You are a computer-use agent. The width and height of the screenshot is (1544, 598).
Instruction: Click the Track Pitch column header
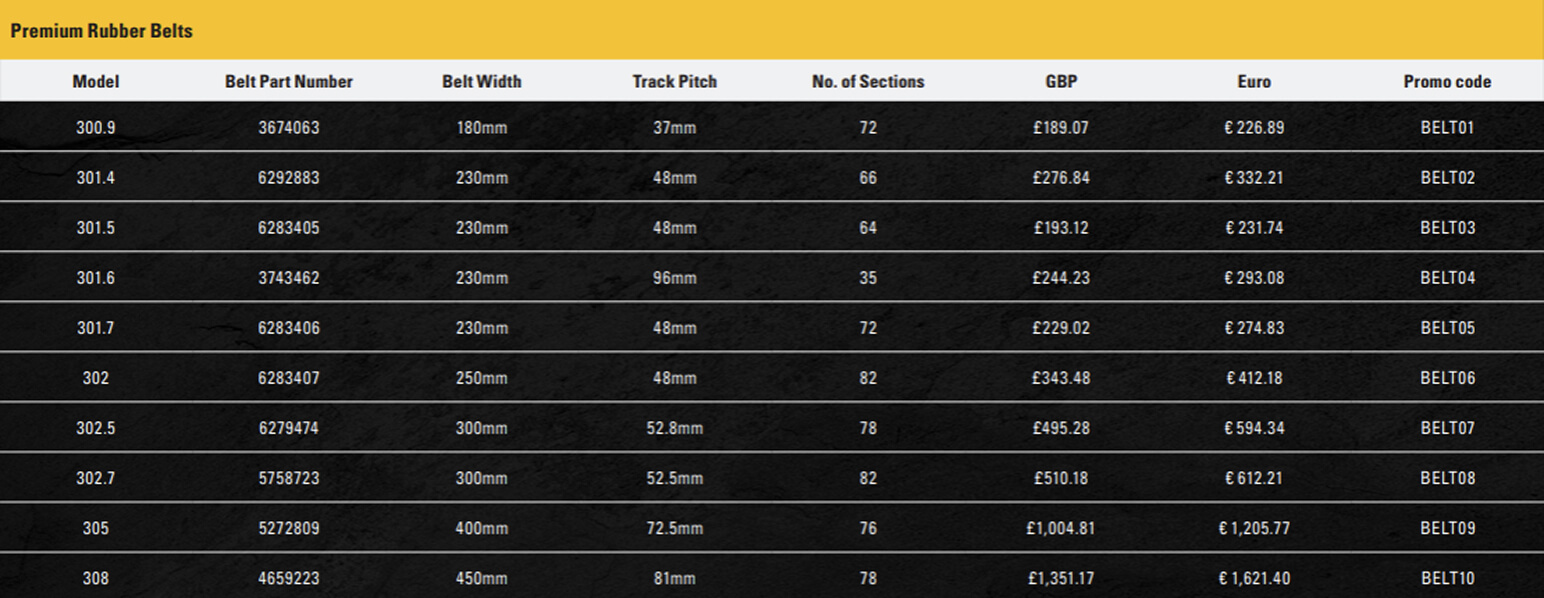[x=675, y=82]
